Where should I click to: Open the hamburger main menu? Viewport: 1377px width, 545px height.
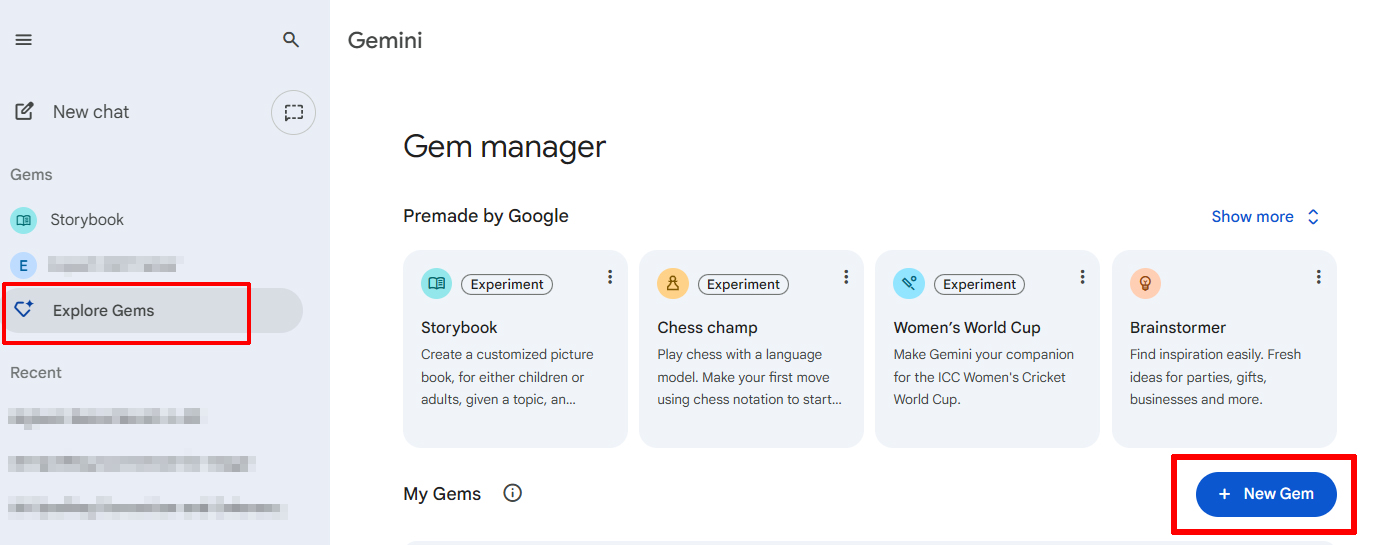tap(23, 40)
